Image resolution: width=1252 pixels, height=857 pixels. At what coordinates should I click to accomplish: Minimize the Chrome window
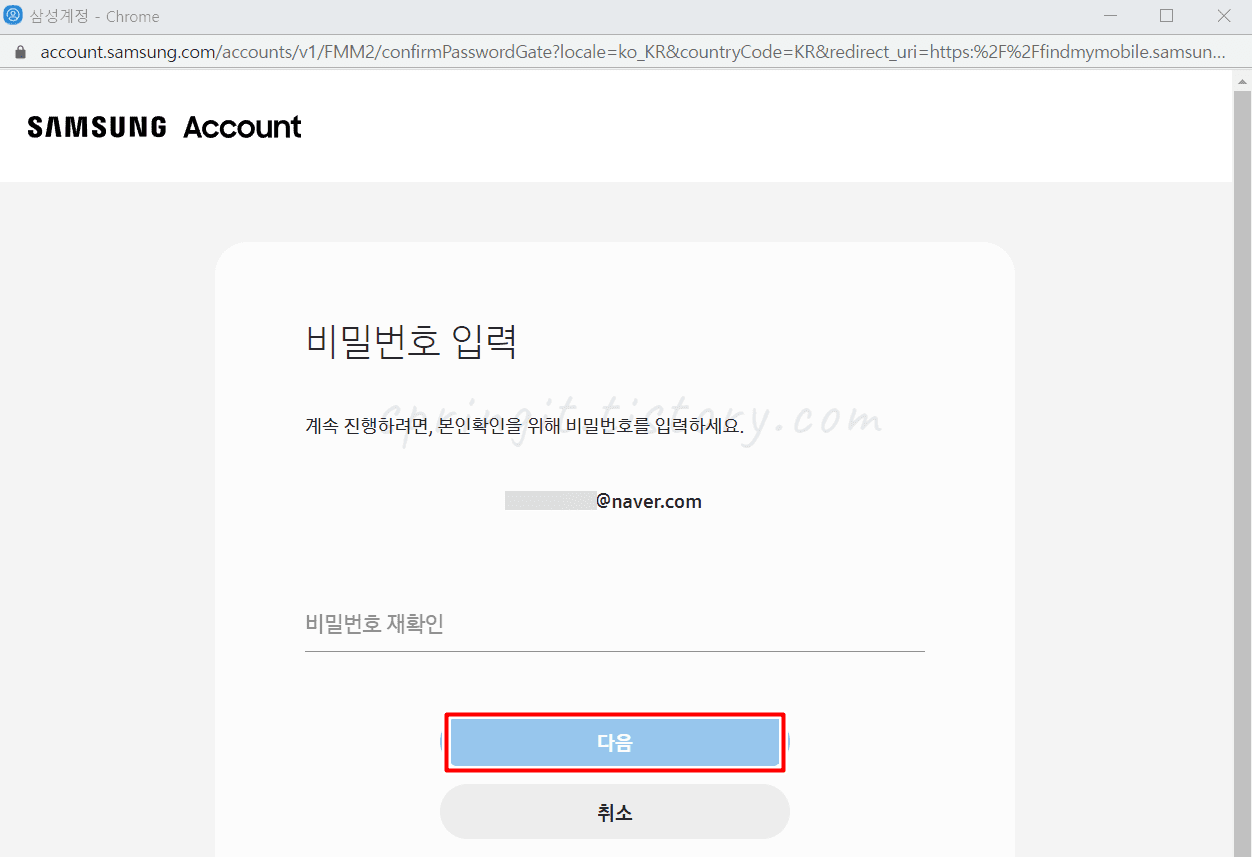tap(1110, 16)
